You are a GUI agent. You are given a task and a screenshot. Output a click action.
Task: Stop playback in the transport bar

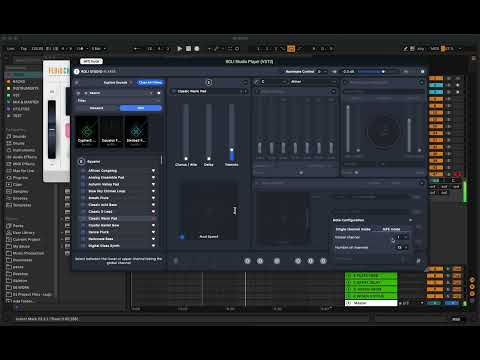188,49
